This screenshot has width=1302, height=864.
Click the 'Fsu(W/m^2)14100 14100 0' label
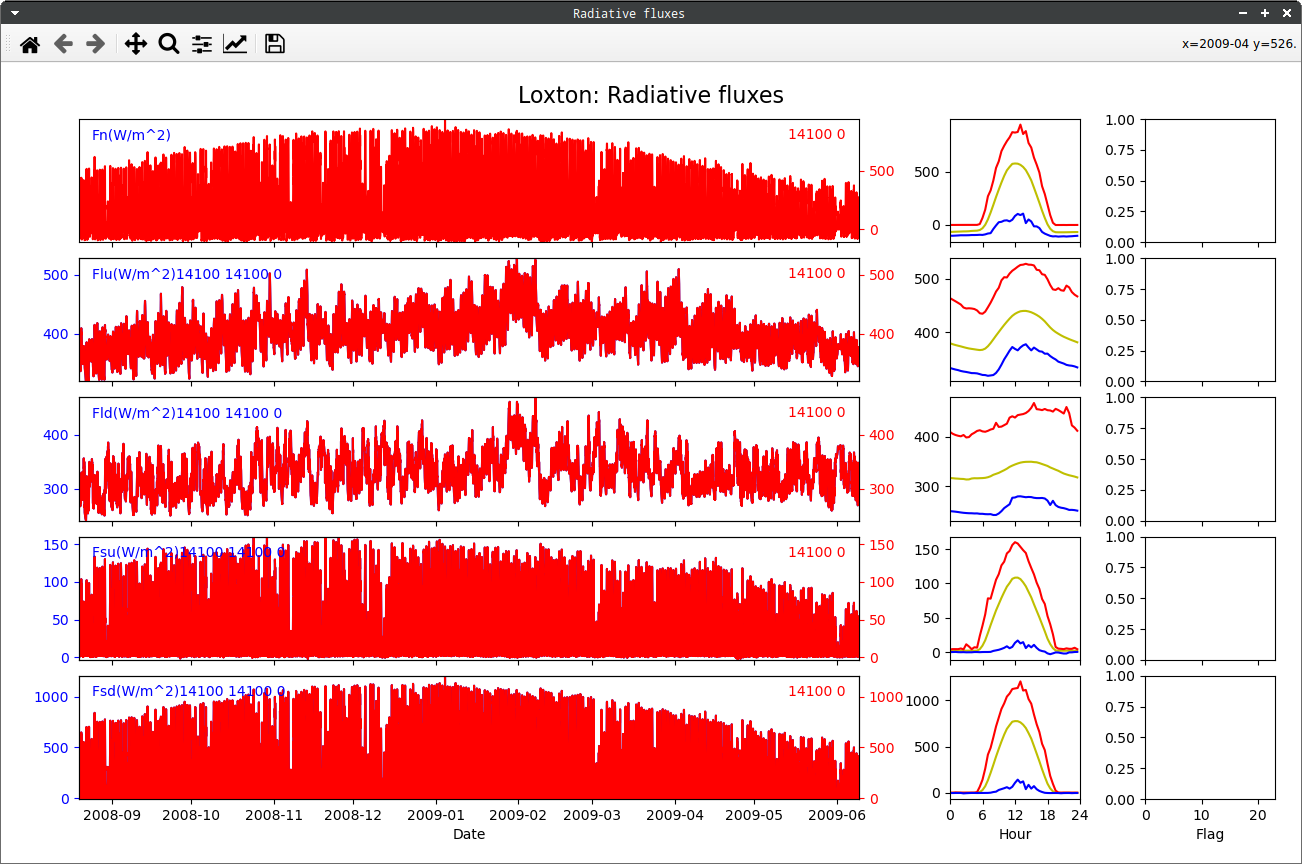click(x=188, y=552)
